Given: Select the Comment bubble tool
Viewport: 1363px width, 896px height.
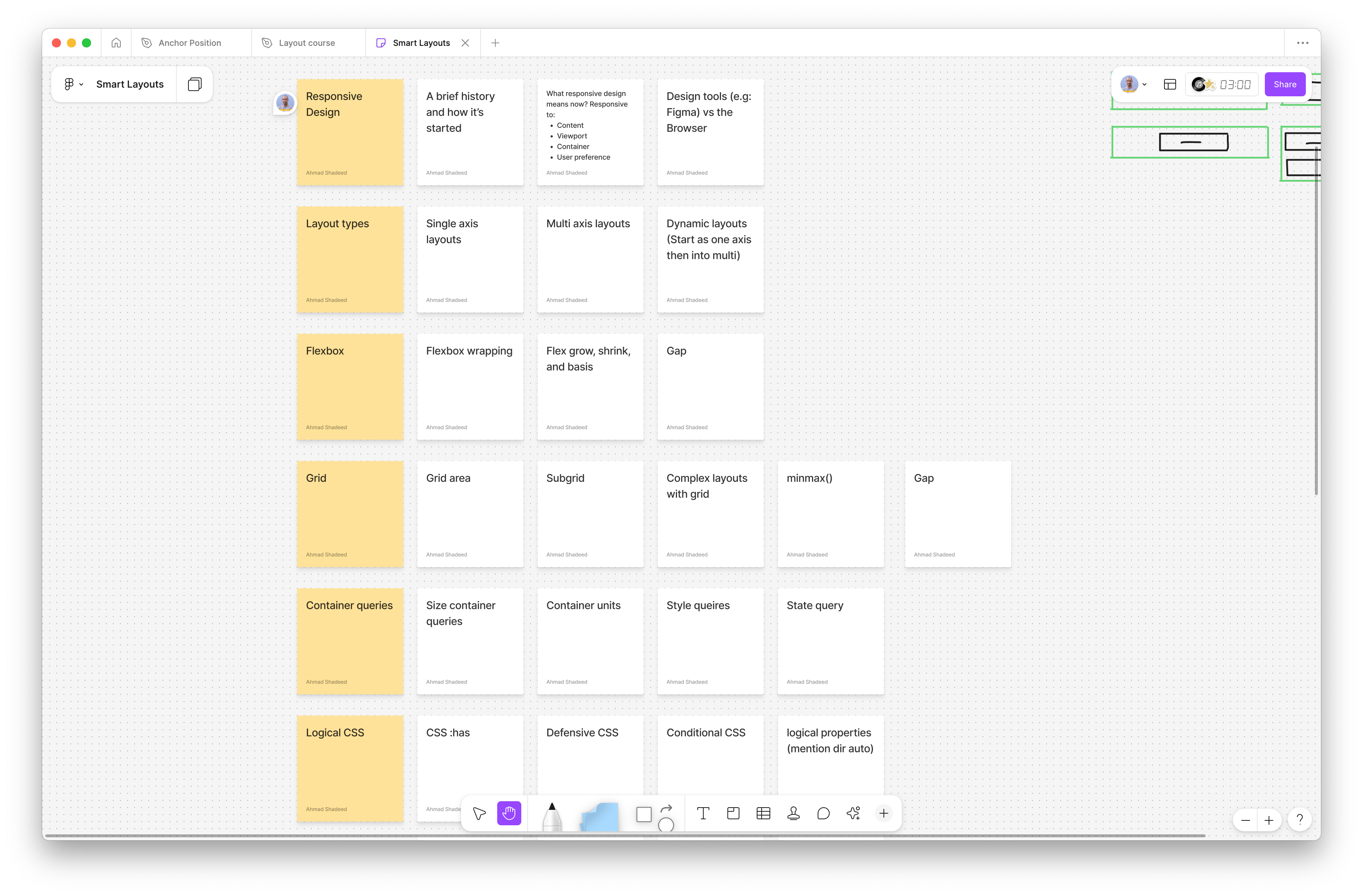Looking at the screenshot, I should (823, 814).
